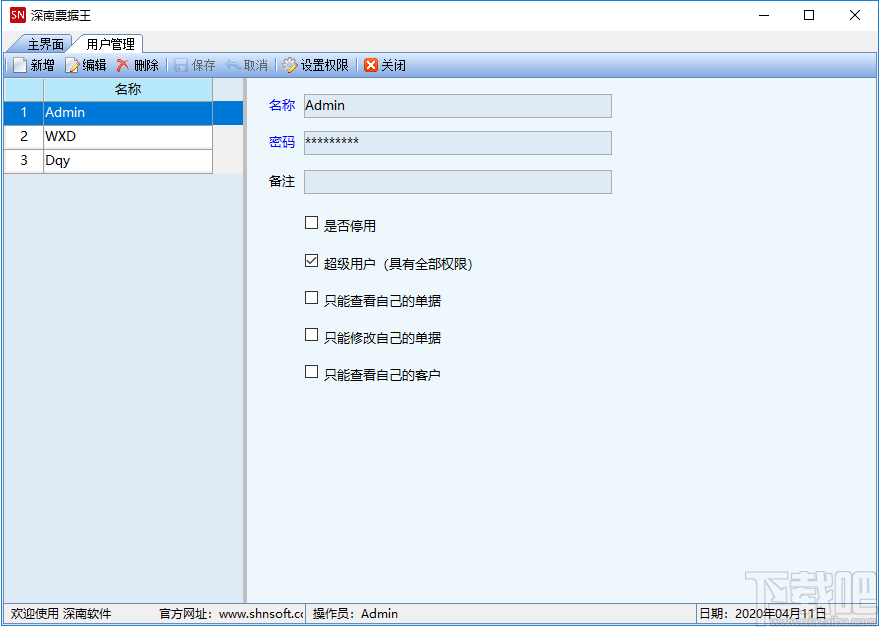The image size is (880, 627).
Task: Click the 新增 (add new) toolbar button
Action: [x=34, y=65]
